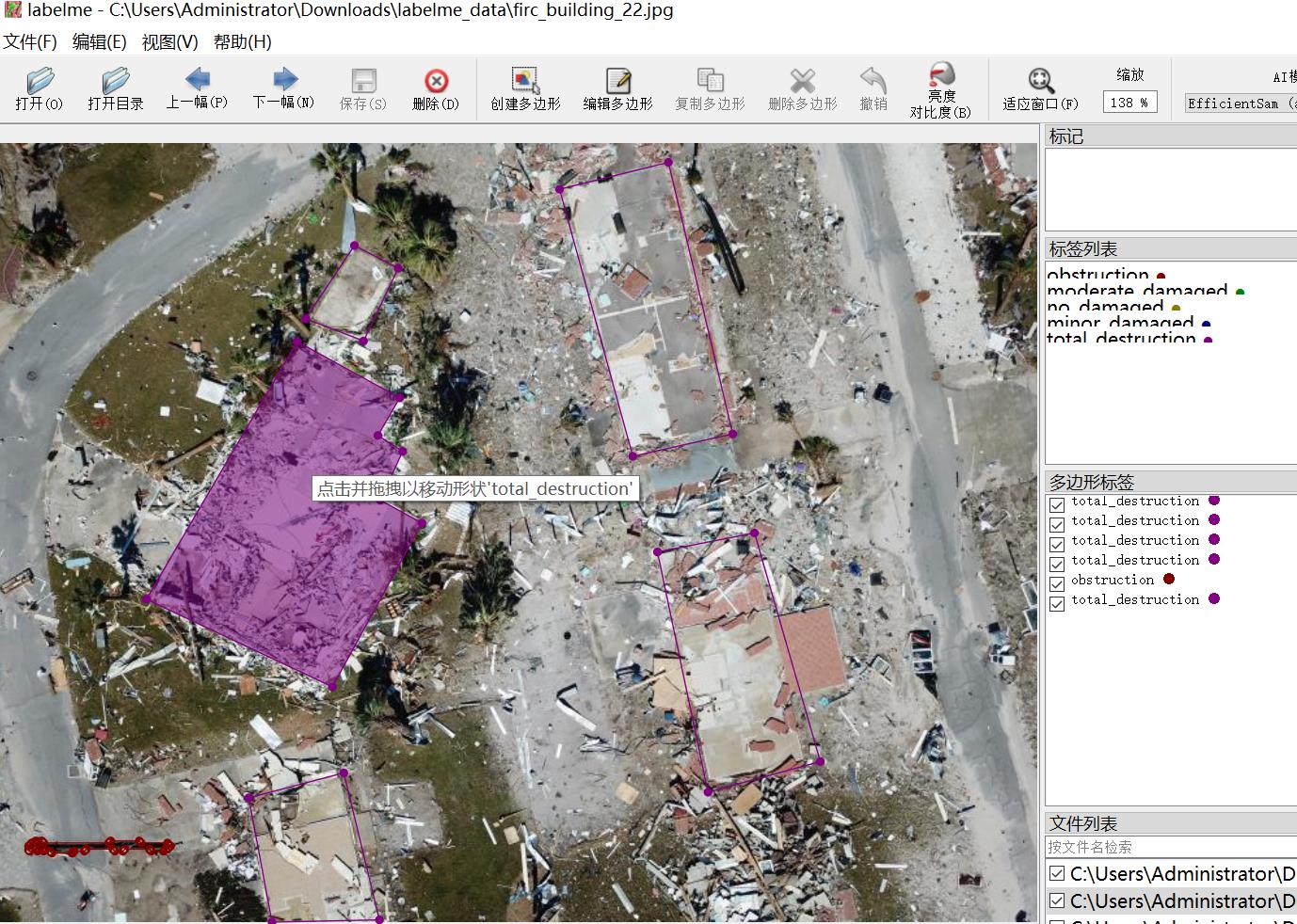Open the 文件(F) menu

(30, 41)
